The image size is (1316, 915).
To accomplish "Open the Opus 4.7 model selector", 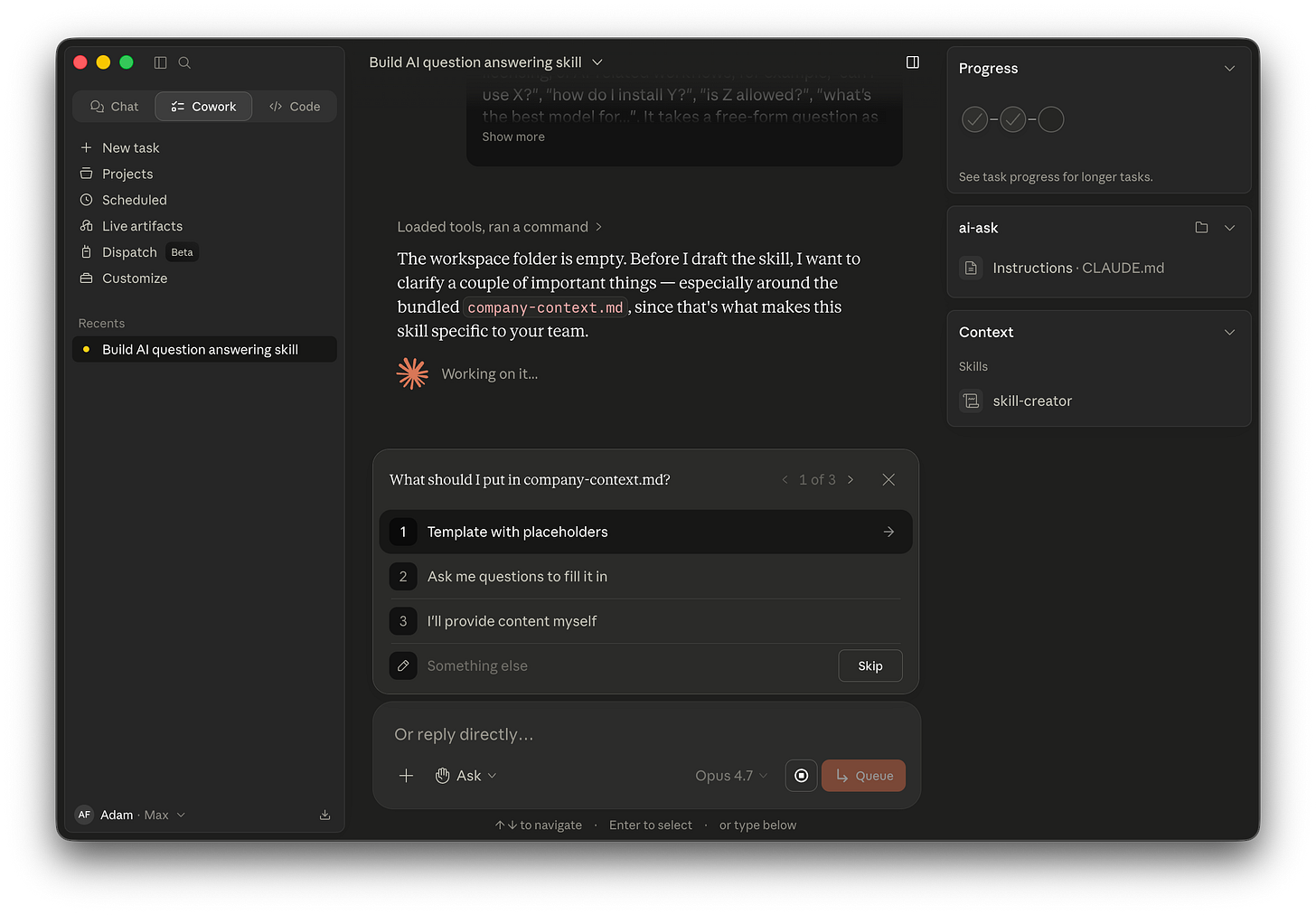I will pos(731,776).
